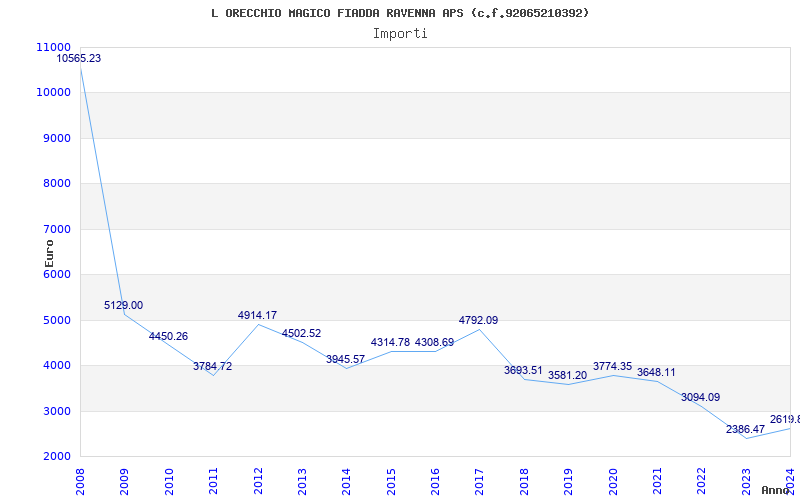Click the 2010 year label on x-axis
The image size is (800, 500).
(x=169, y=481)
